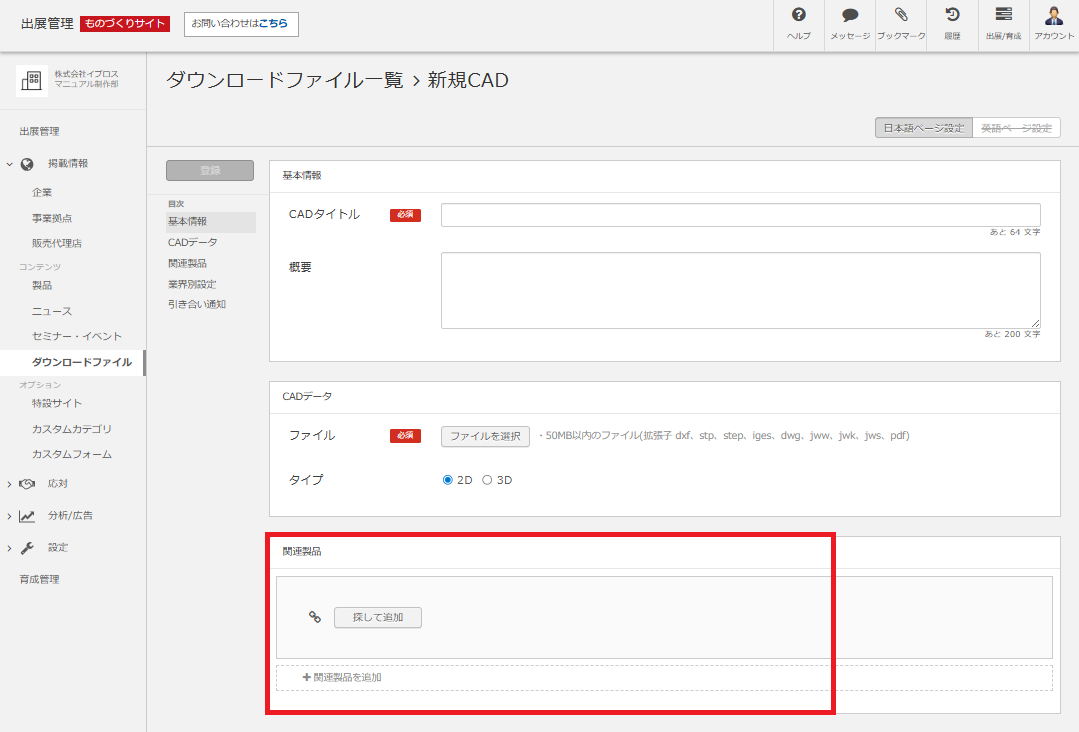The height and width of the screenshot is (732, 1079).
Task: Select the 2D type radio button
Action: coord(447,479)
